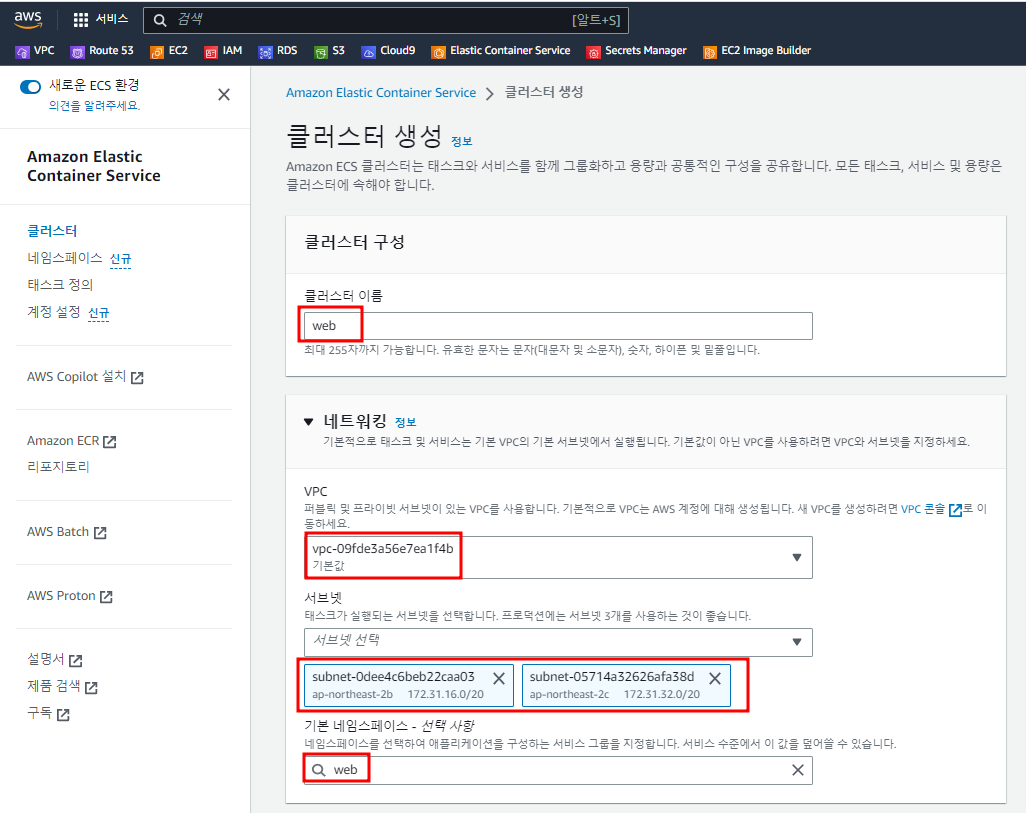
Task: Open AWS Batch link in sidebar
Action: 58,532
